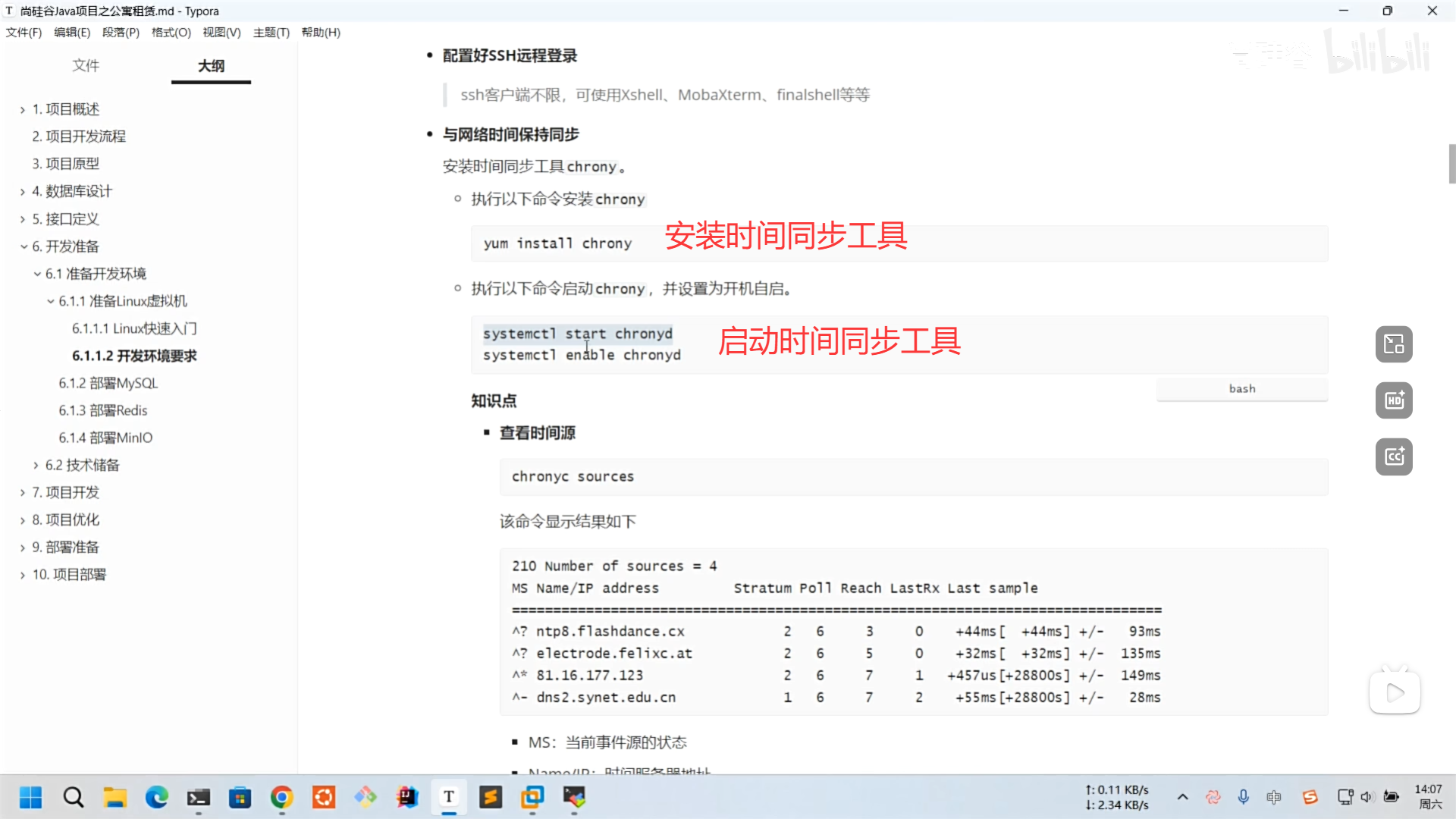Toggle the Chinese input method indicator
Screen dimensions: 1456x819
[x=1273, y=797]
